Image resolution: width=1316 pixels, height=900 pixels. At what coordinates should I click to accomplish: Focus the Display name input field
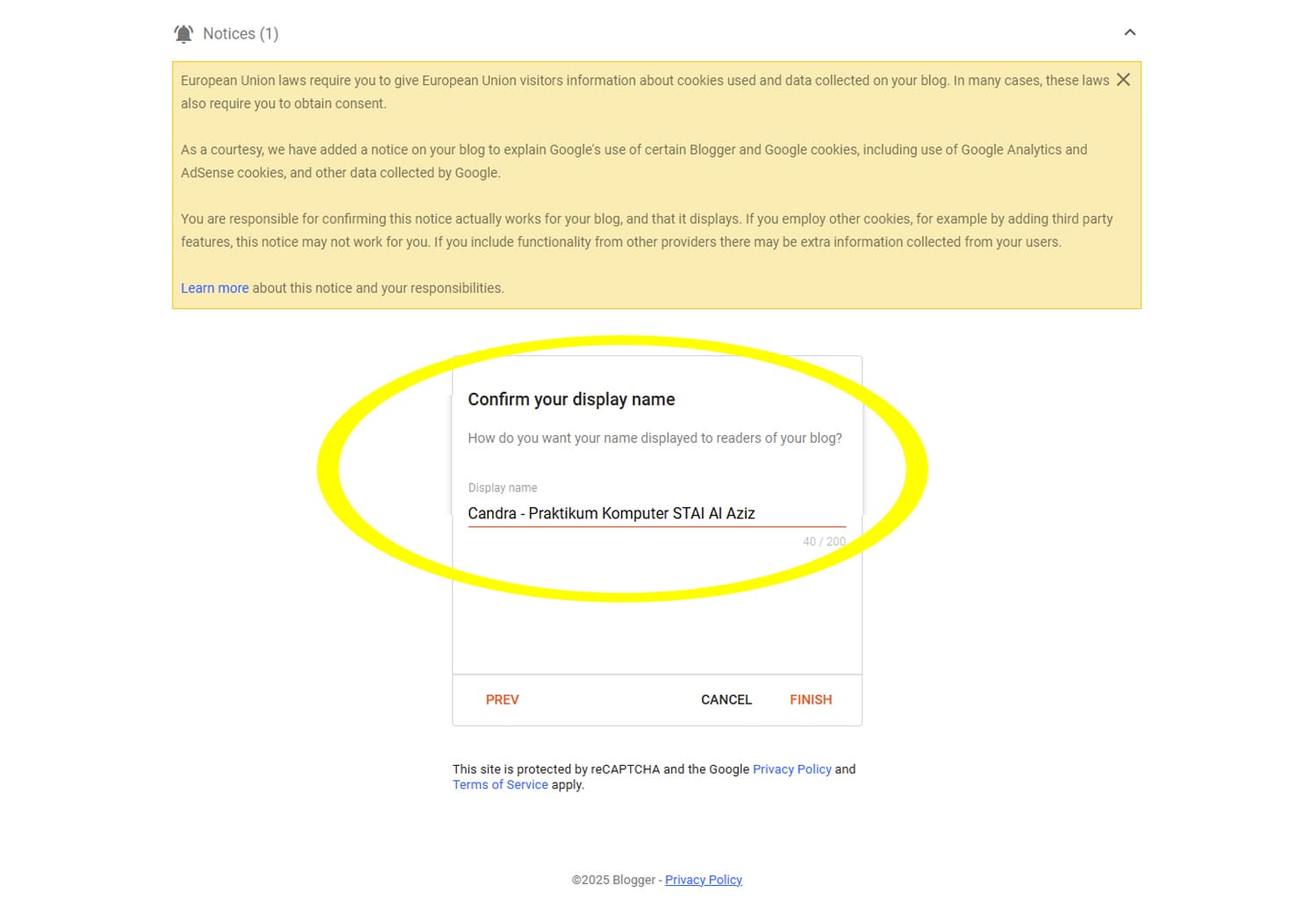pyautogui.click(x=655, y=513)
